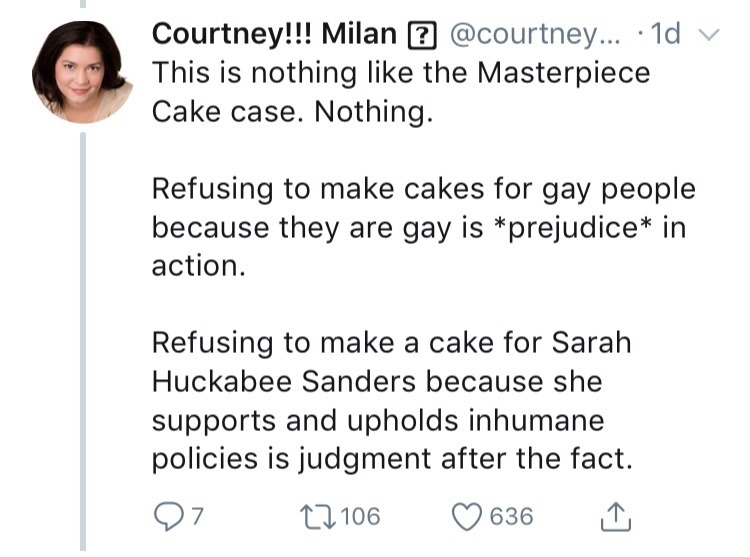The height and width of the screenshot is (557, 750).
Task: Click the paragraph about cakes for gay people
Action: pos(422,227)
